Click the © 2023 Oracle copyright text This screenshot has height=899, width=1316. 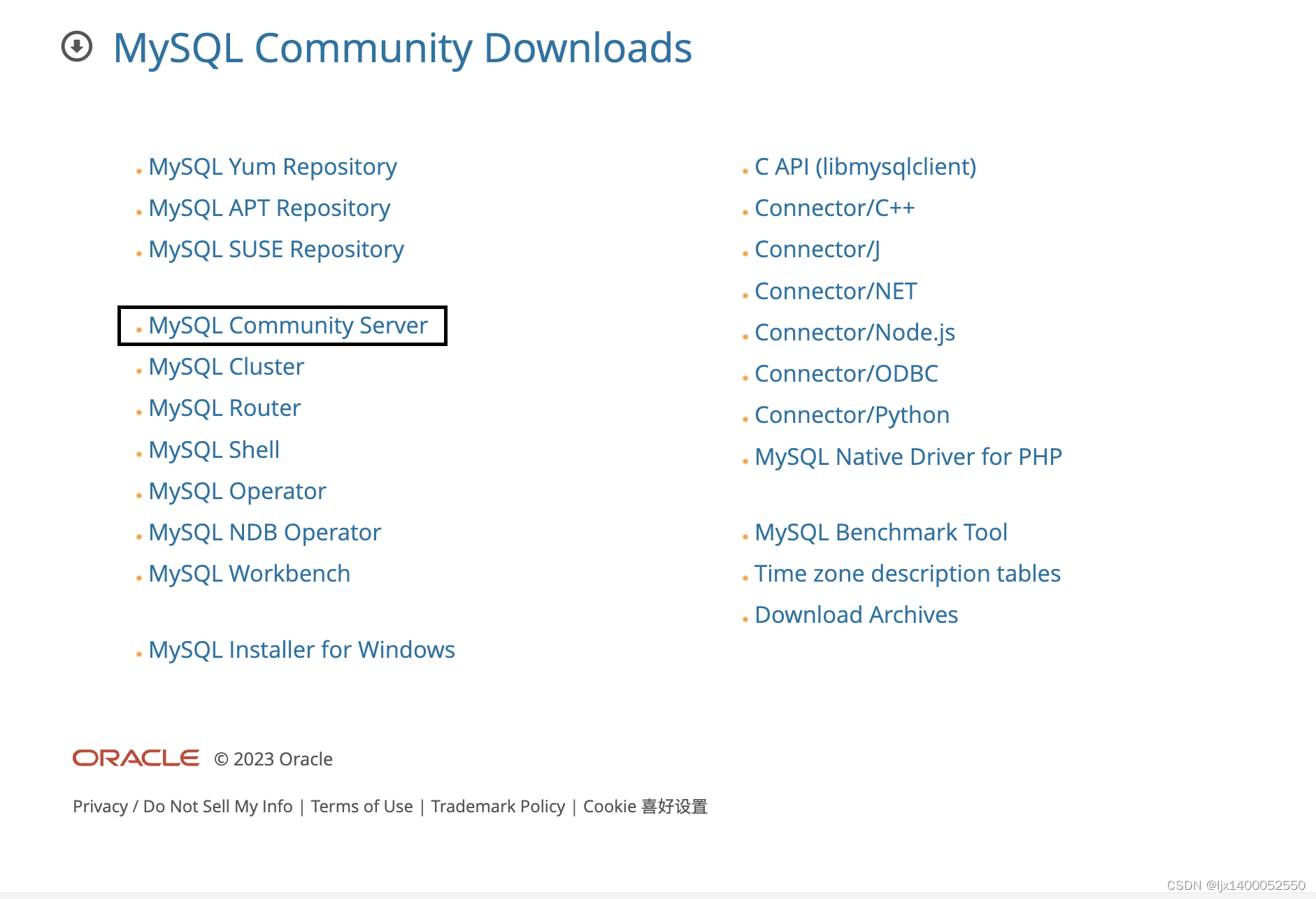tap(273, 759)
